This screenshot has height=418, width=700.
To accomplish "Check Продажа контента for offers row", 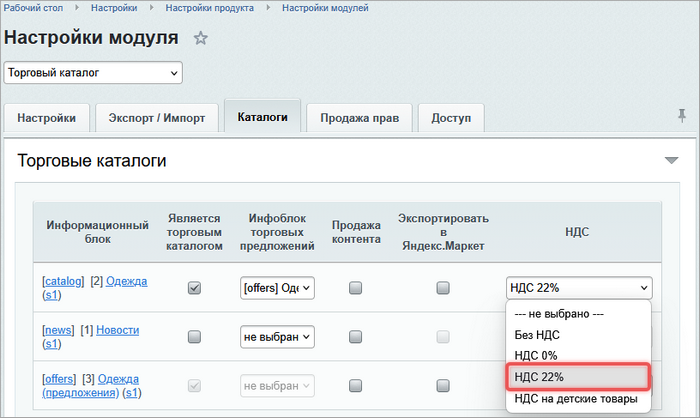I will pyautogui.click(x=355, y=385).
